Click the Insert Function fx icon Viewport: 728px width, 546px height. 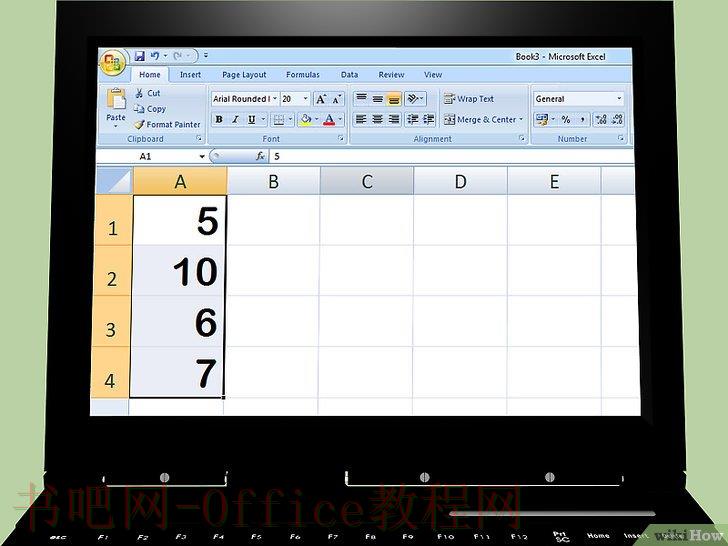pyautogui.click(x=260, y=156)
